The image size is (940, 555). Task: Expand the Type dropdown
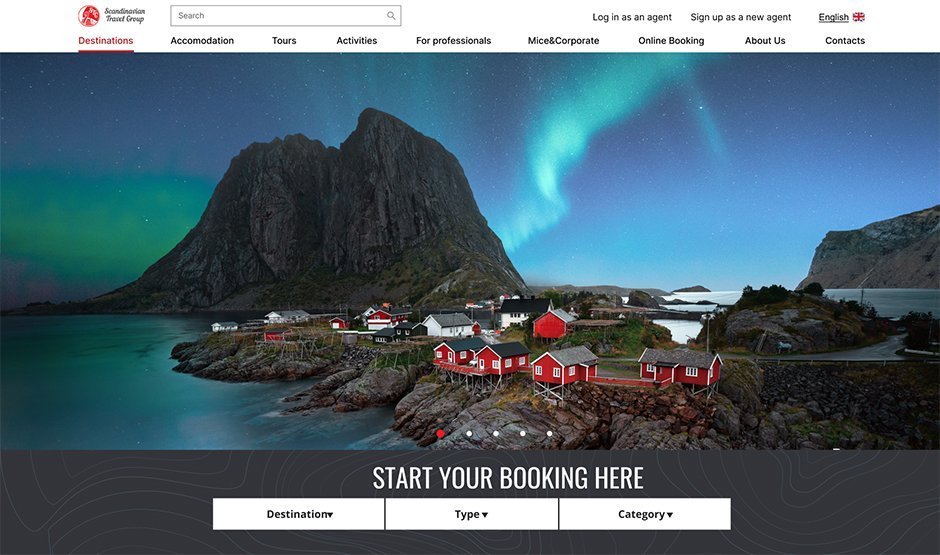click(472, 514)
